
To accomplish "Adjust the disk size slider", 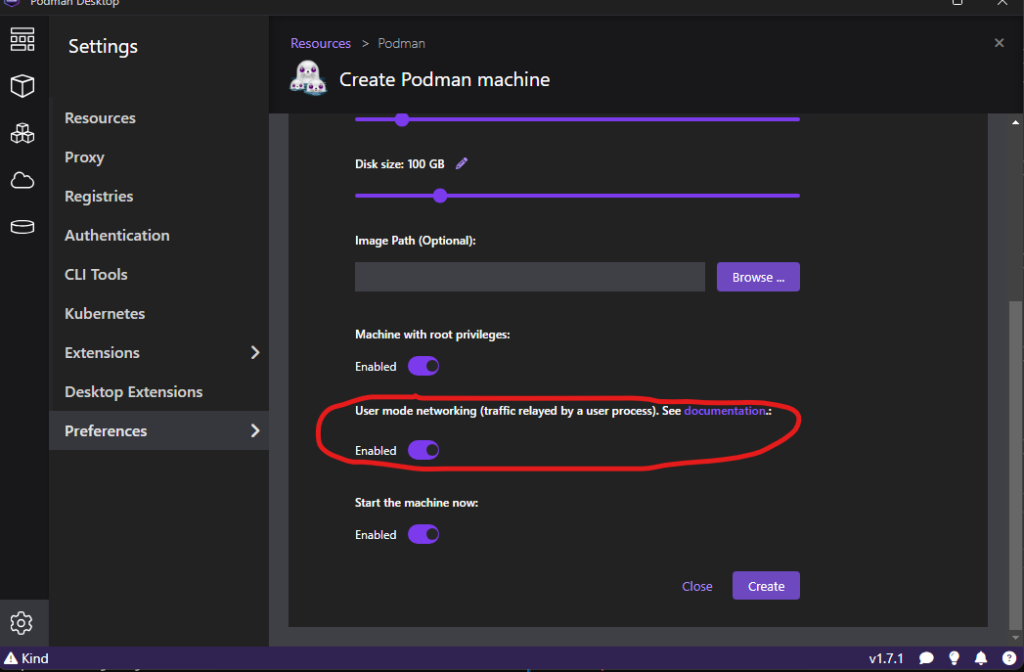I will (440, 195).
